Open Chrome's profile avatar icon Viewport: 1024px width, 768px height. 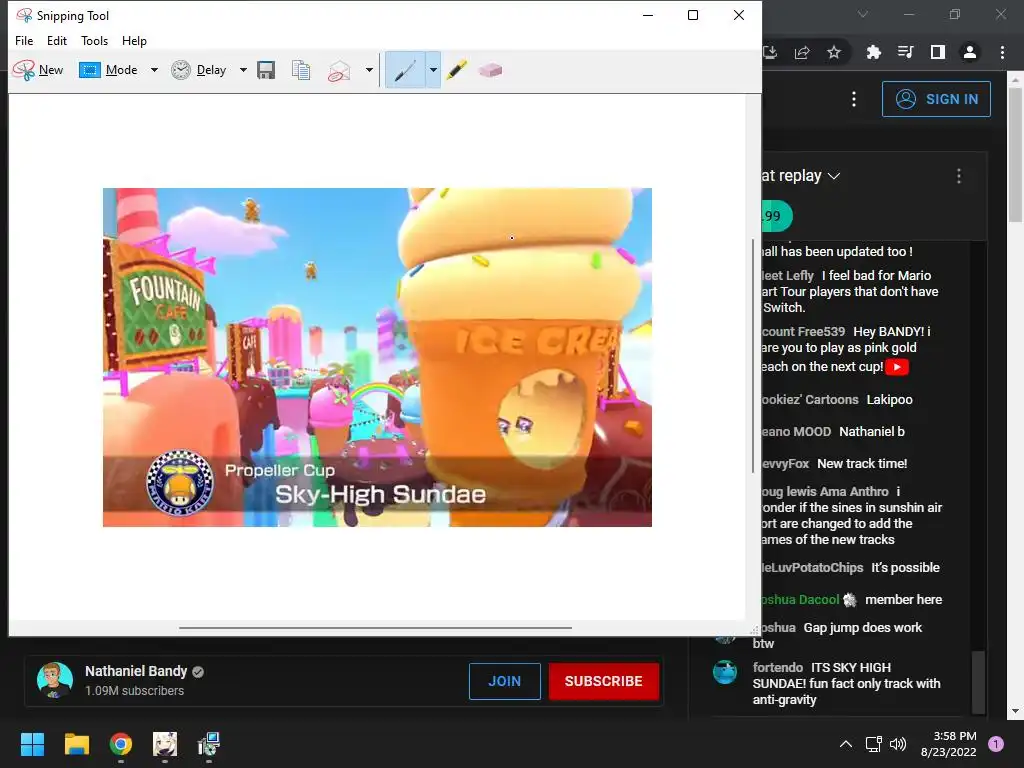970,52
